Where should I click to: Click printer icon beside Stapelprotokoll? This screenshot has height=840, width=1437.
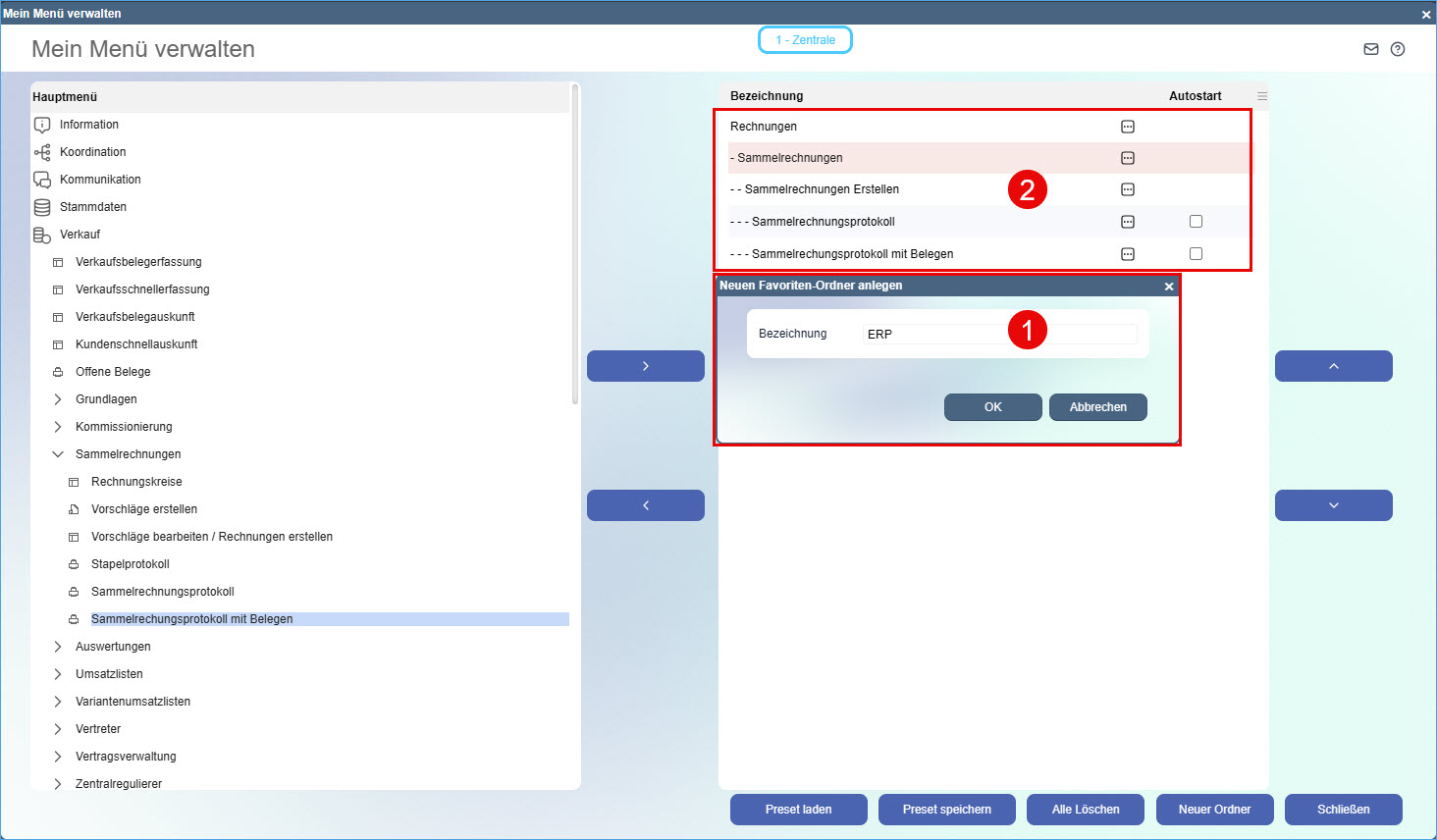coord(74,564)
